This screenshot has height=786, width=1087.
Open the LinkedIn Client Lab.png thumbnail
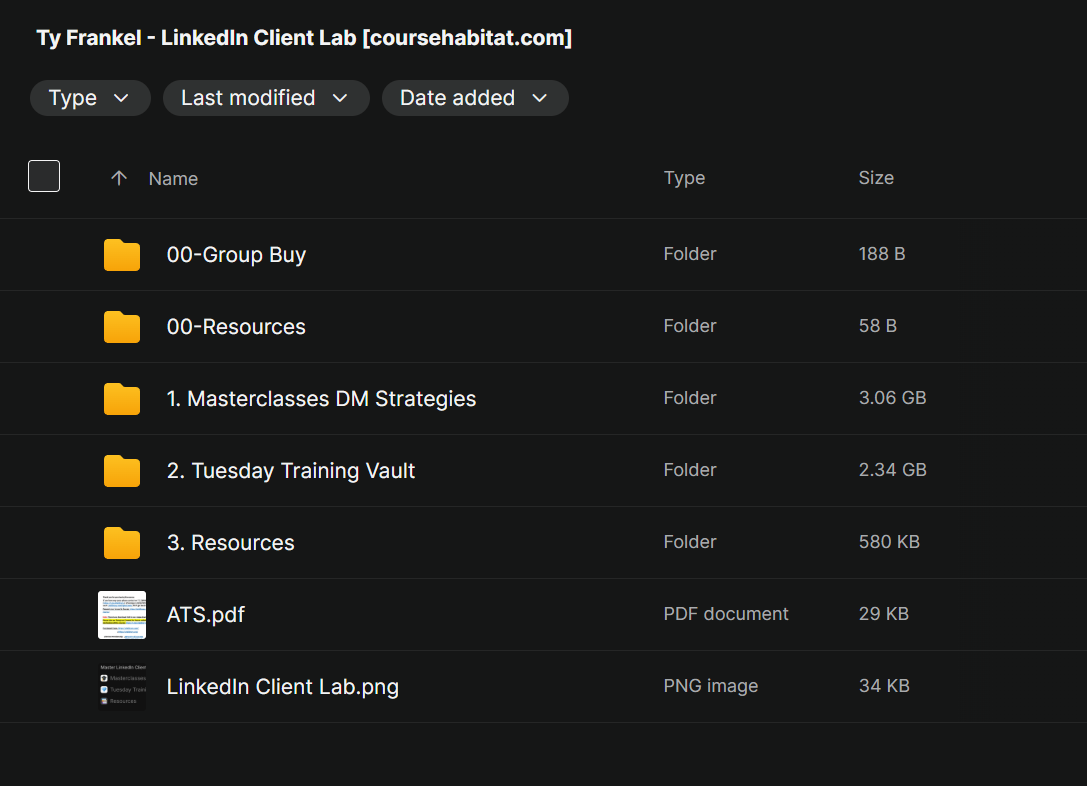[x=122, y=686]
